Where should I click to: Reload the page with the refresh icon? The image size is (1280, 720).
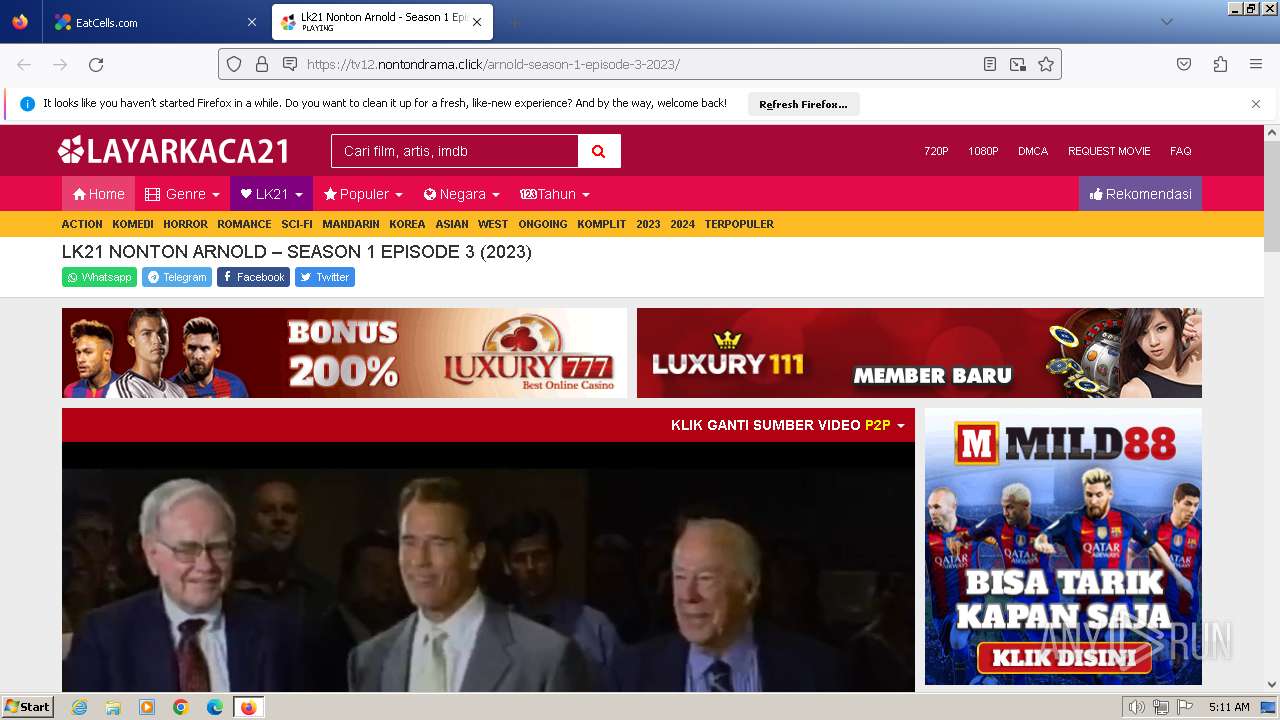click(96, 64)
